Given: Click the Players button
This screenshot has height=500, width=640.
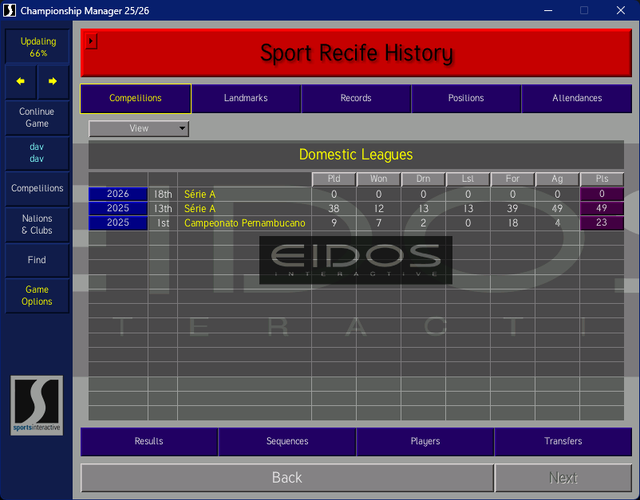Looking at the screenshot, I should [425, 441].
